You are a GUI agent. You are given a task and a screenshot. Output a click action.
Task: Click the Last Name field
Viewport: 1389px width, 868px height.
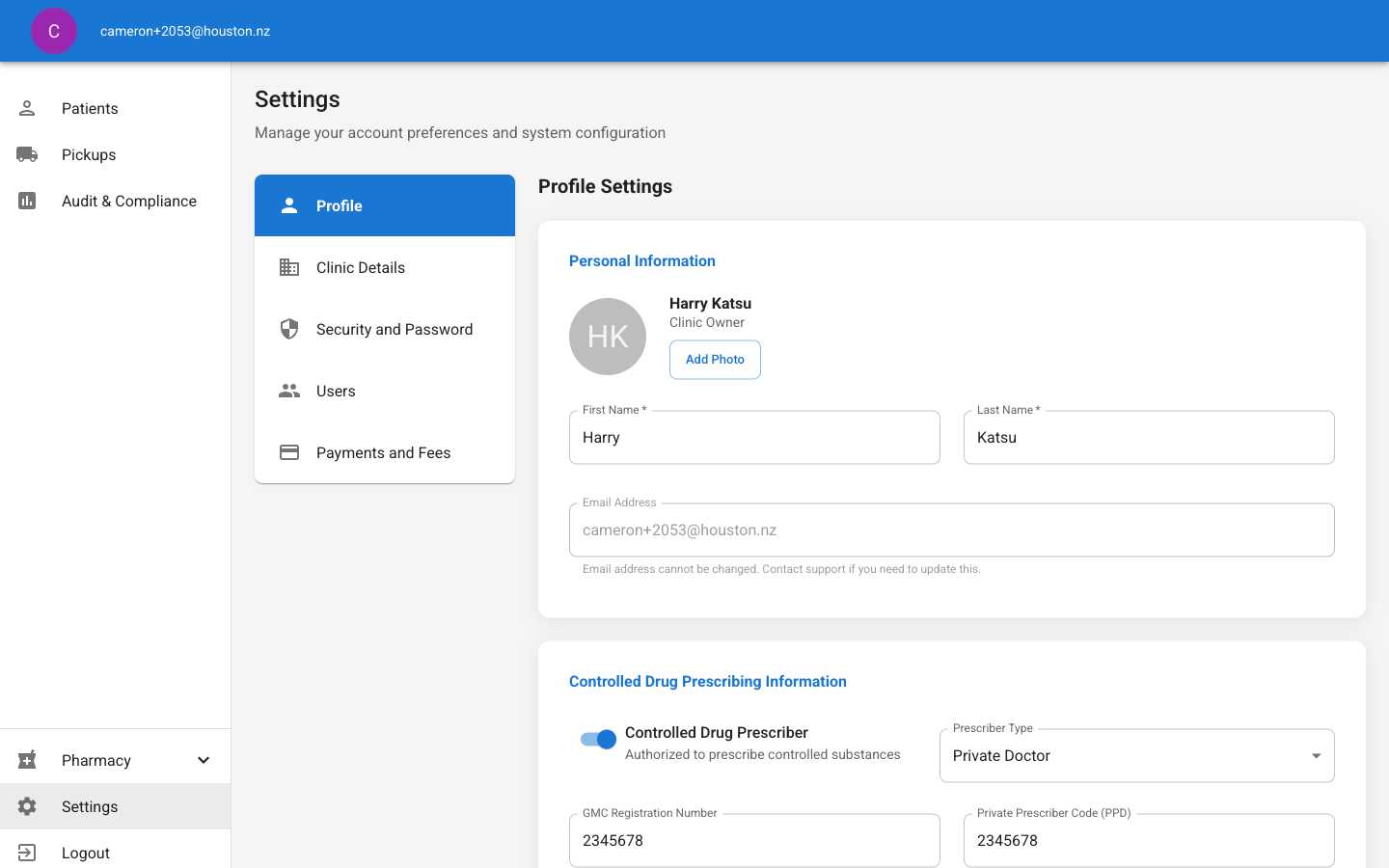click(x=1149, y=438)
